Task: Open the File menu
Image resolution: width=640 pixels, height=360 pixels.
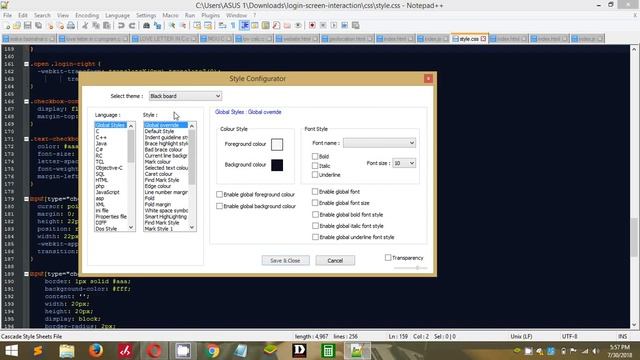Action: click(x=7, y=15)
